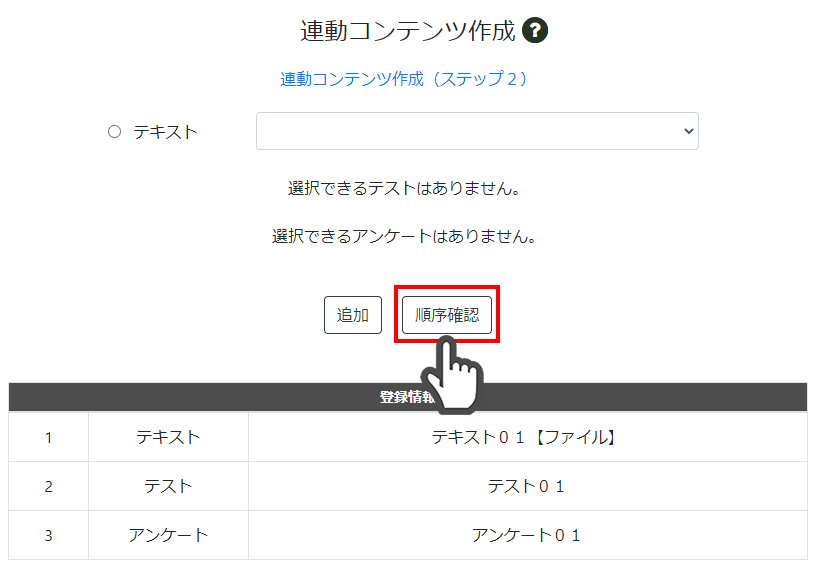Select row 3 number cell

(x=48, y=535)
